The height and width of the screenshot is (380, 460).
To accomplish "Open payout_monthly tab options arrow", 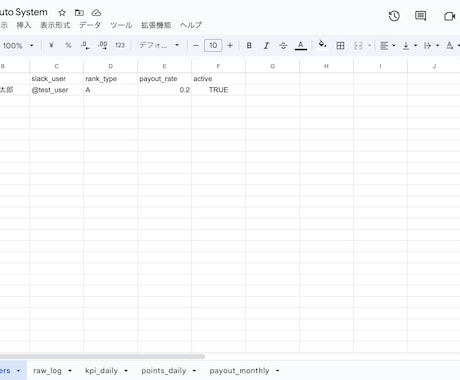I will pyautogui.click(x=277, y=371).
